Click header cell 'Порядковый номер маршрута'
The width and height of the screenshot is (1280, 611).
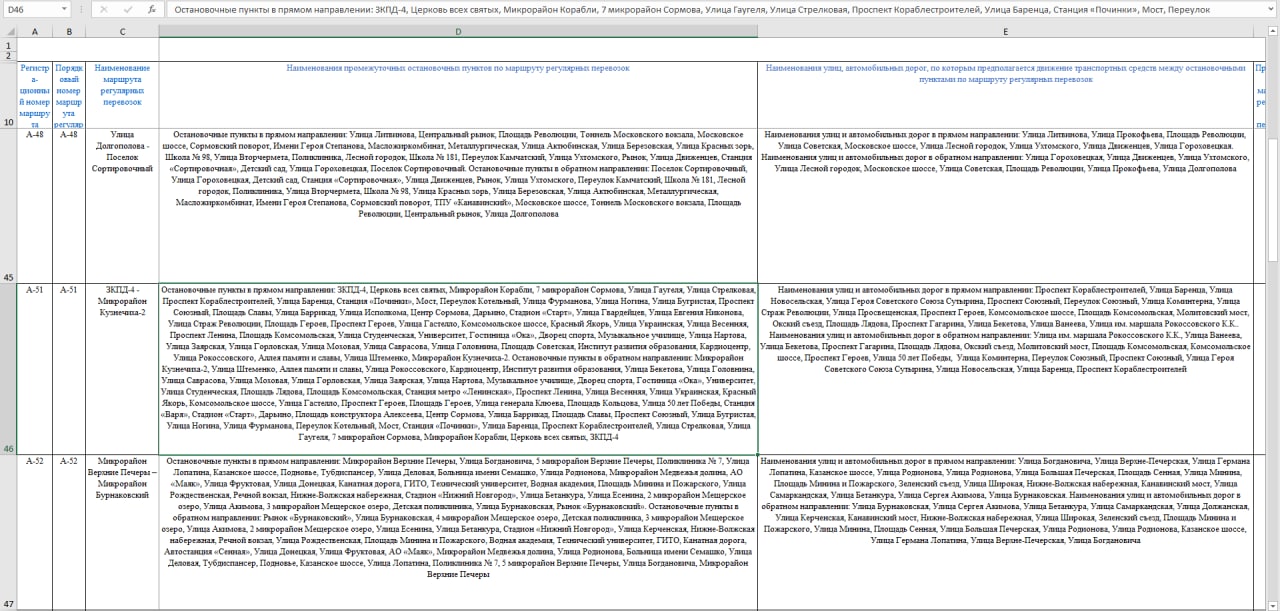pos(69,95)
